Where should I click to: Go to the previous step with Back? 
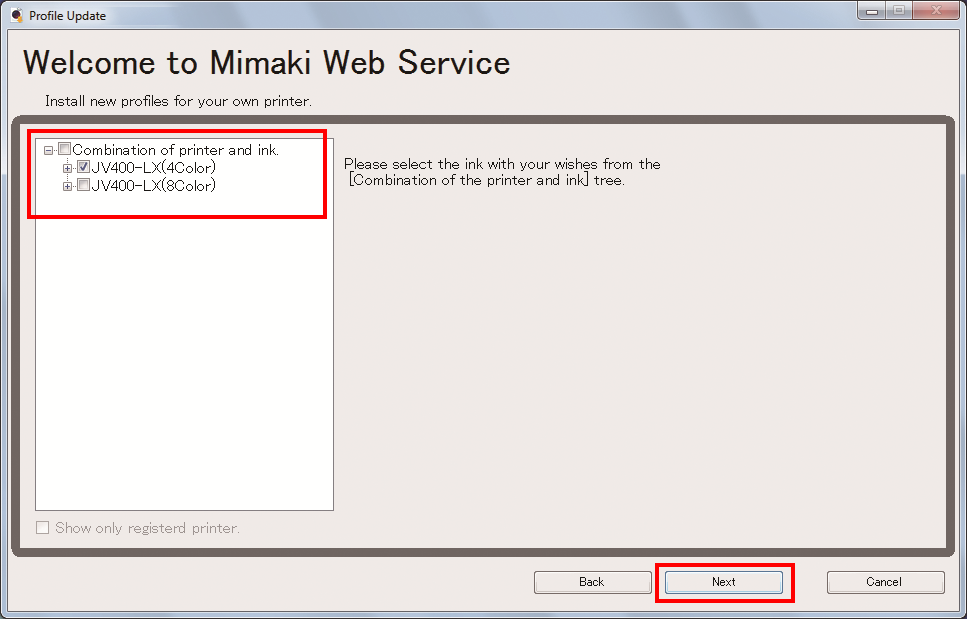[x=592, y=582]
